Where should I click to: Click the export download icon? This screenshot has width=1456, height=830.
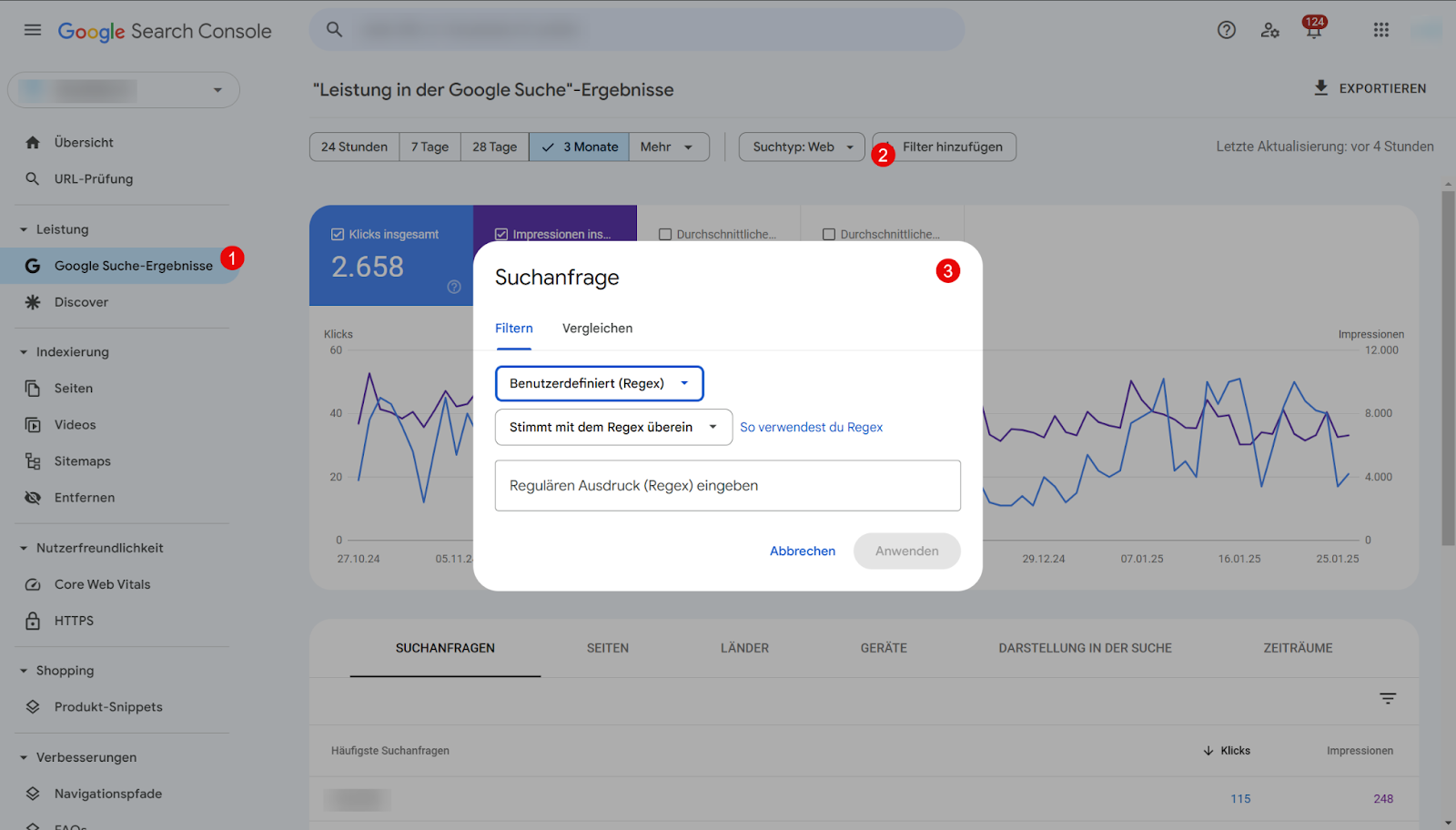tap(1321, 87)
